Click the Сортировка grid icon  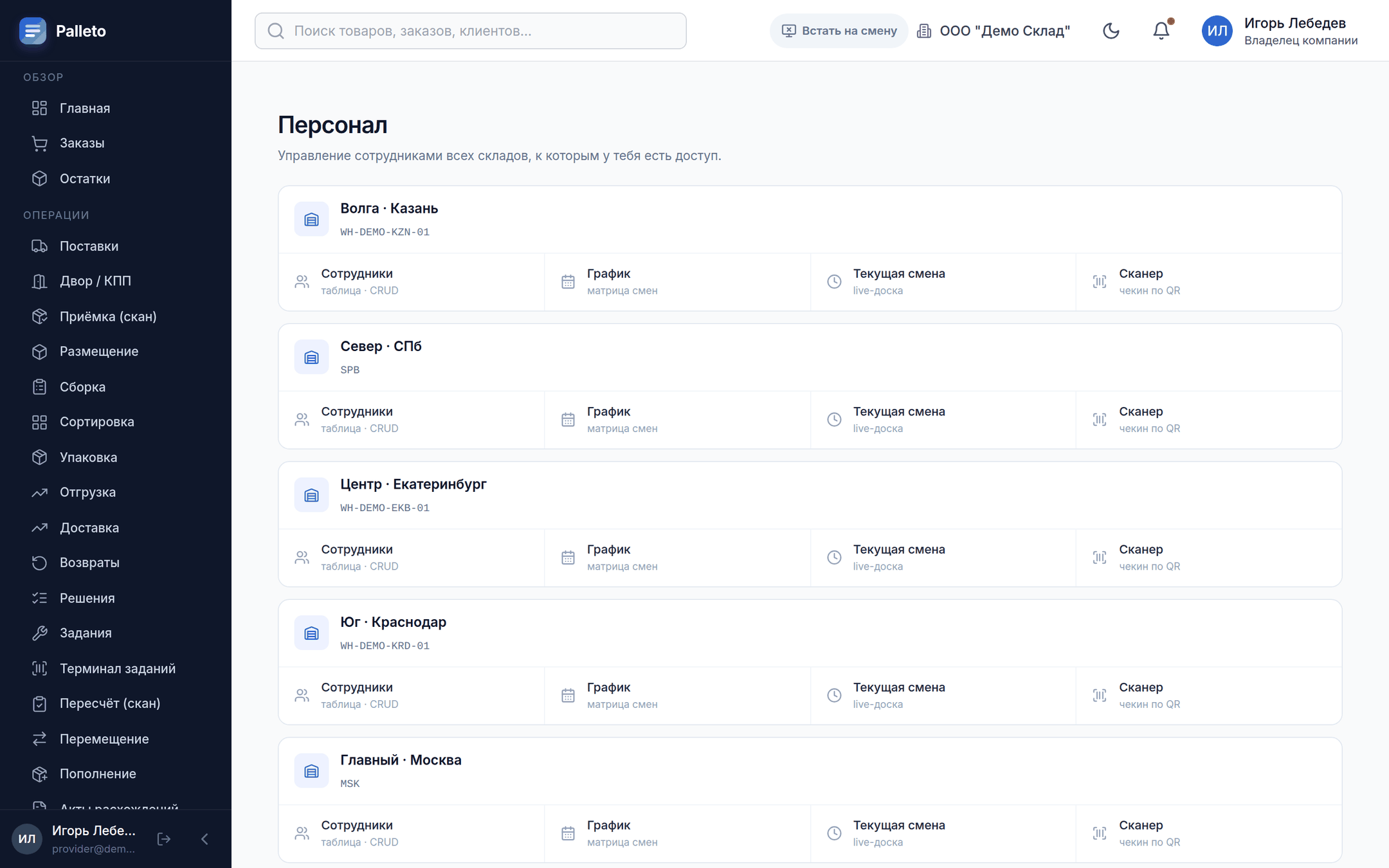click(x=40, y=422)
